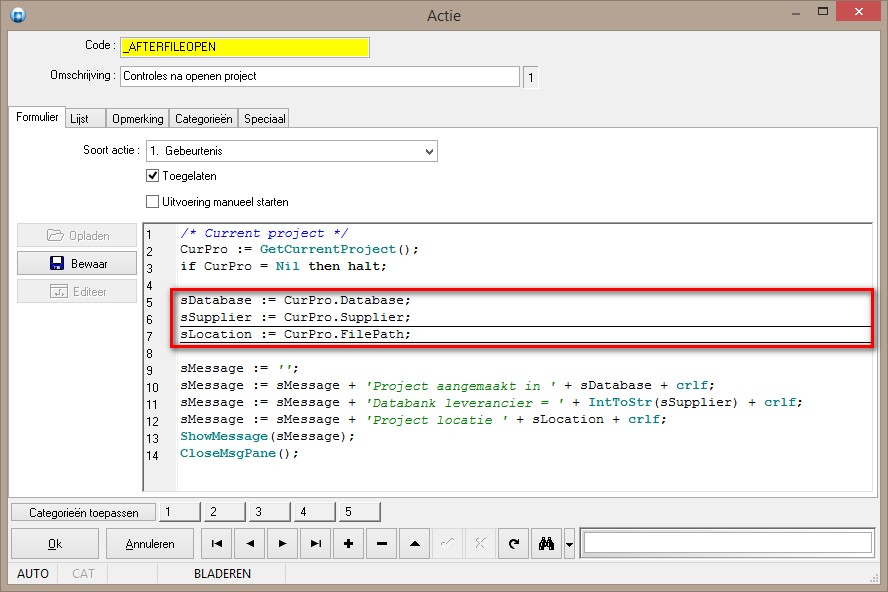Open search with the binoculars icon
Image resolution: width=888 pixels, height=592 pixels.
coord(547,544)
